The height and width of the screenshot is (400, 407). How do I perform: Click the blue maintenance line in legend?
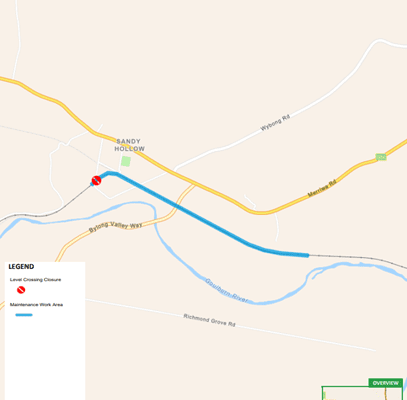tap(24, 315)
